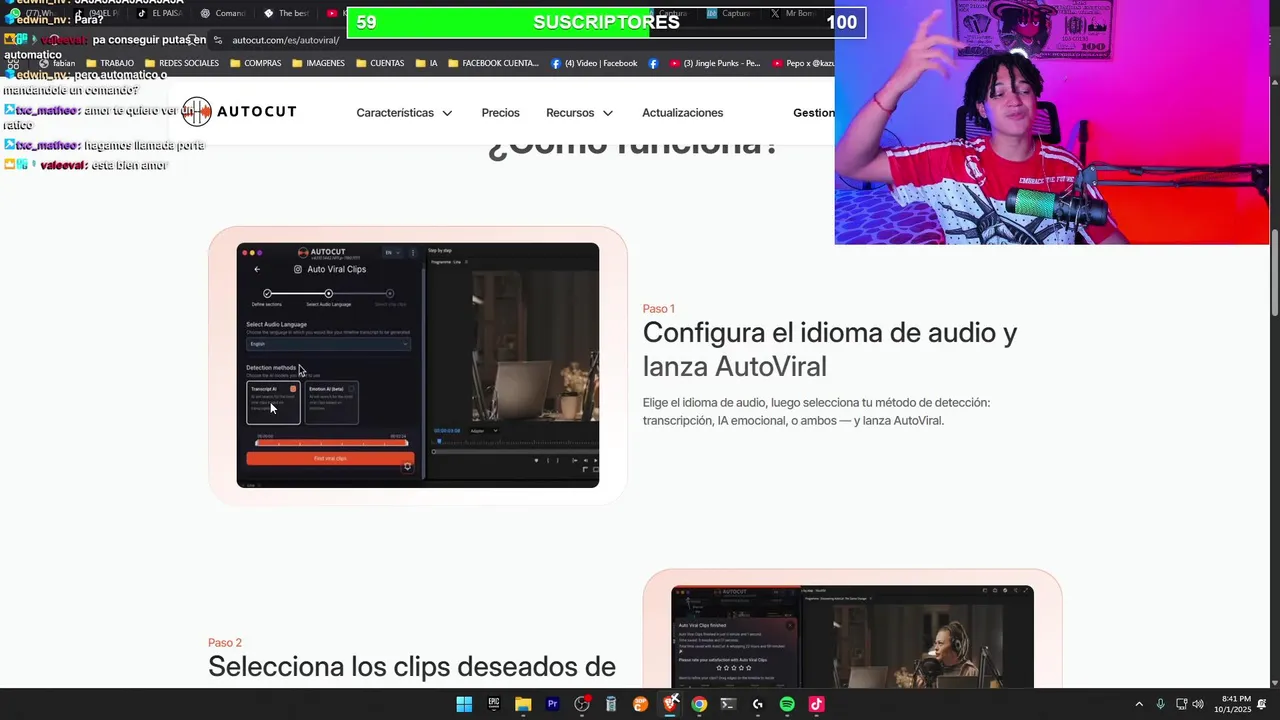1280x720 pixels.
Task: Open the Actualizaciones page link
Action: click(682, 113)
